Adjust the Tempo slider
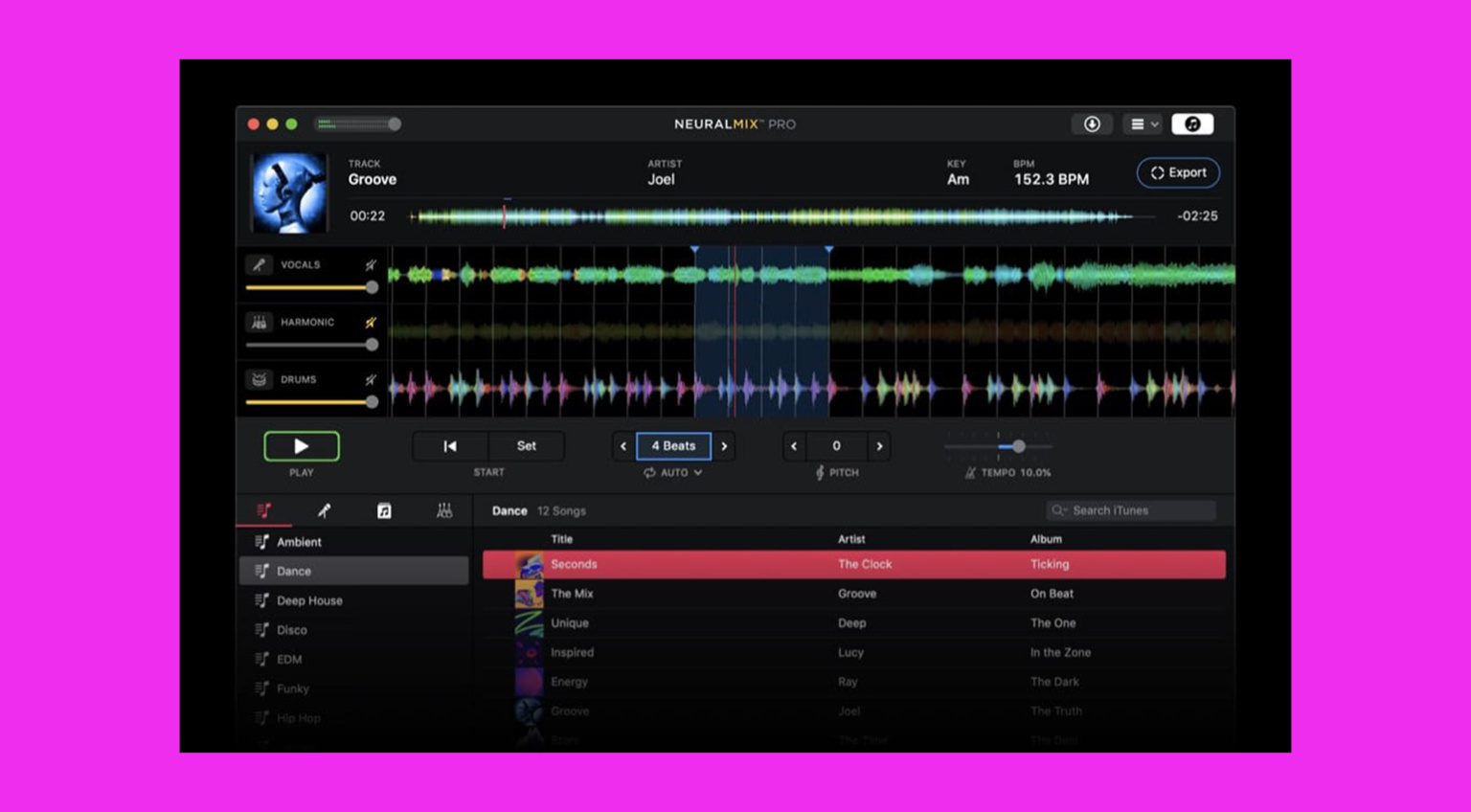The height and width of the screenshot is (812, 1471). click(1018, 445)
